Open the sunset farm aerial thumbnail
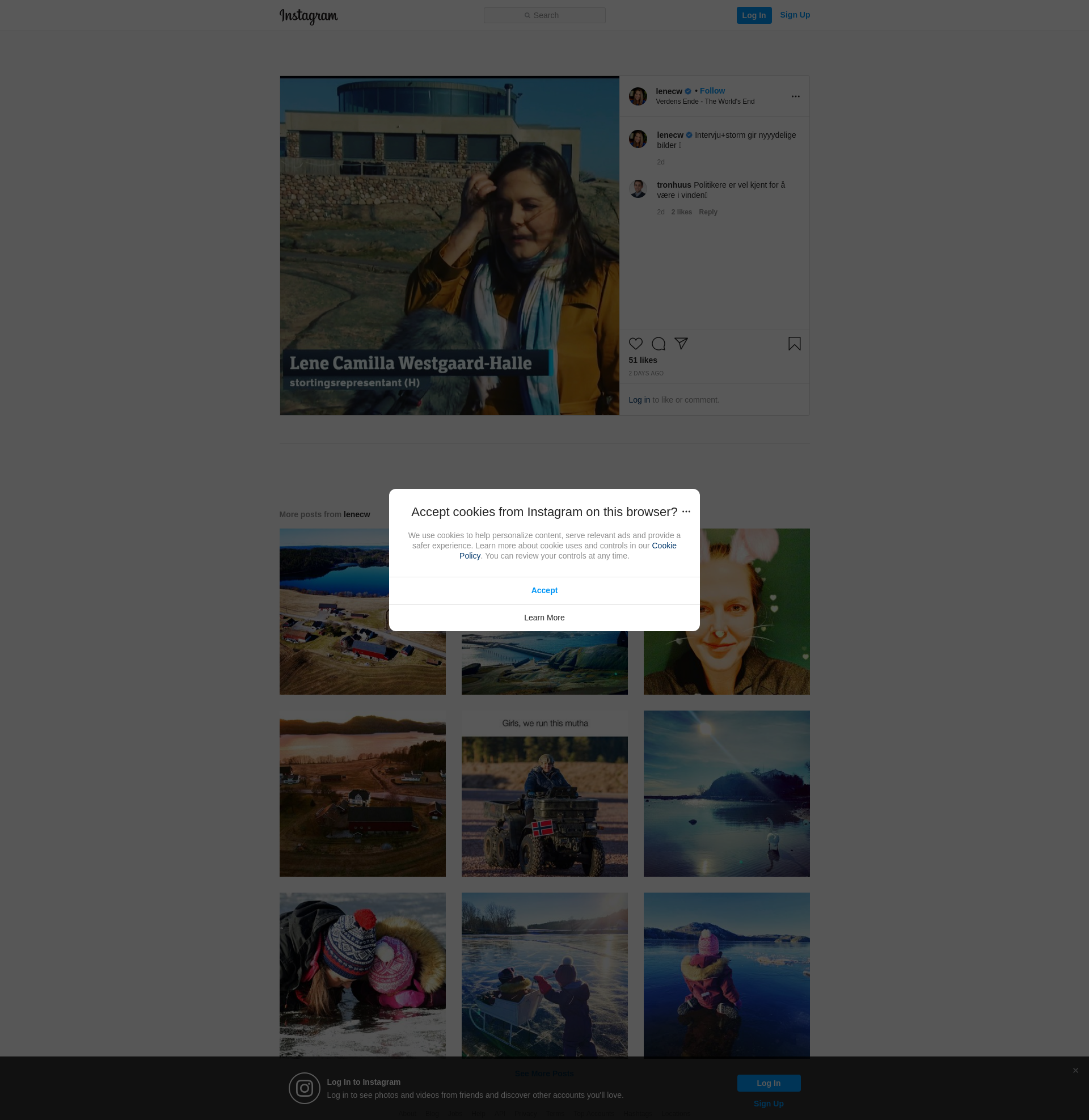1089x1120 pixels. pos(362,793)
